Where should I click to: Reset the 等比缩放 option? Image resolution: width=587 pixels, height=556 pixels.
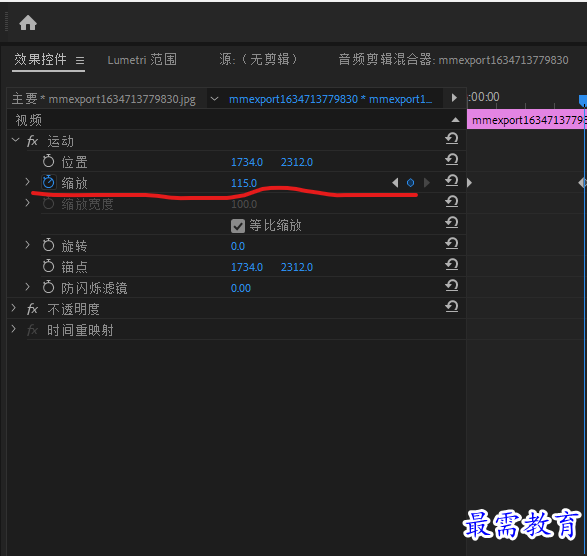pyautogui.click(x=452, y=222)
